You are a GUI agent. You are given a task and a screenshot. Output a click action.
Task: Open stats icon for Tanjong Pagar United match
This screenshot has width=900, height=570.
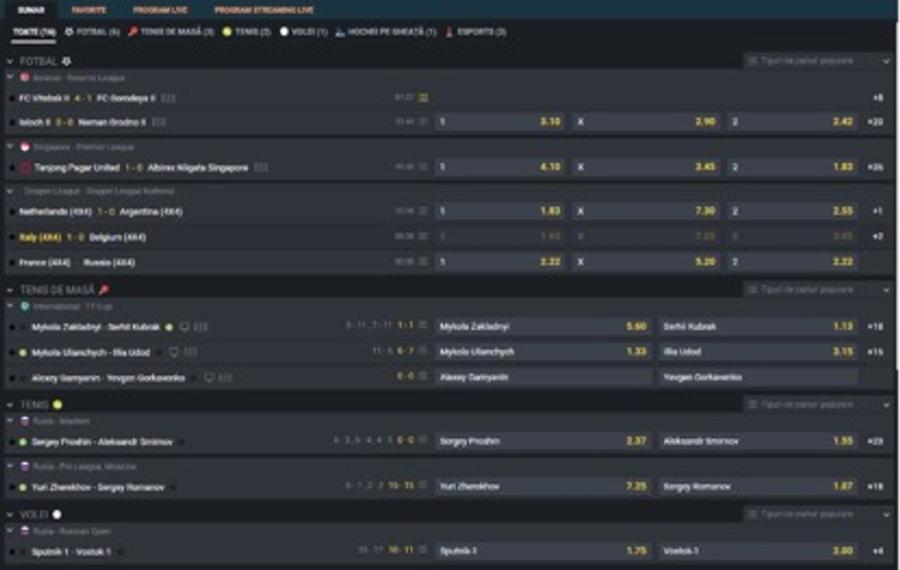tap(261, 168)
